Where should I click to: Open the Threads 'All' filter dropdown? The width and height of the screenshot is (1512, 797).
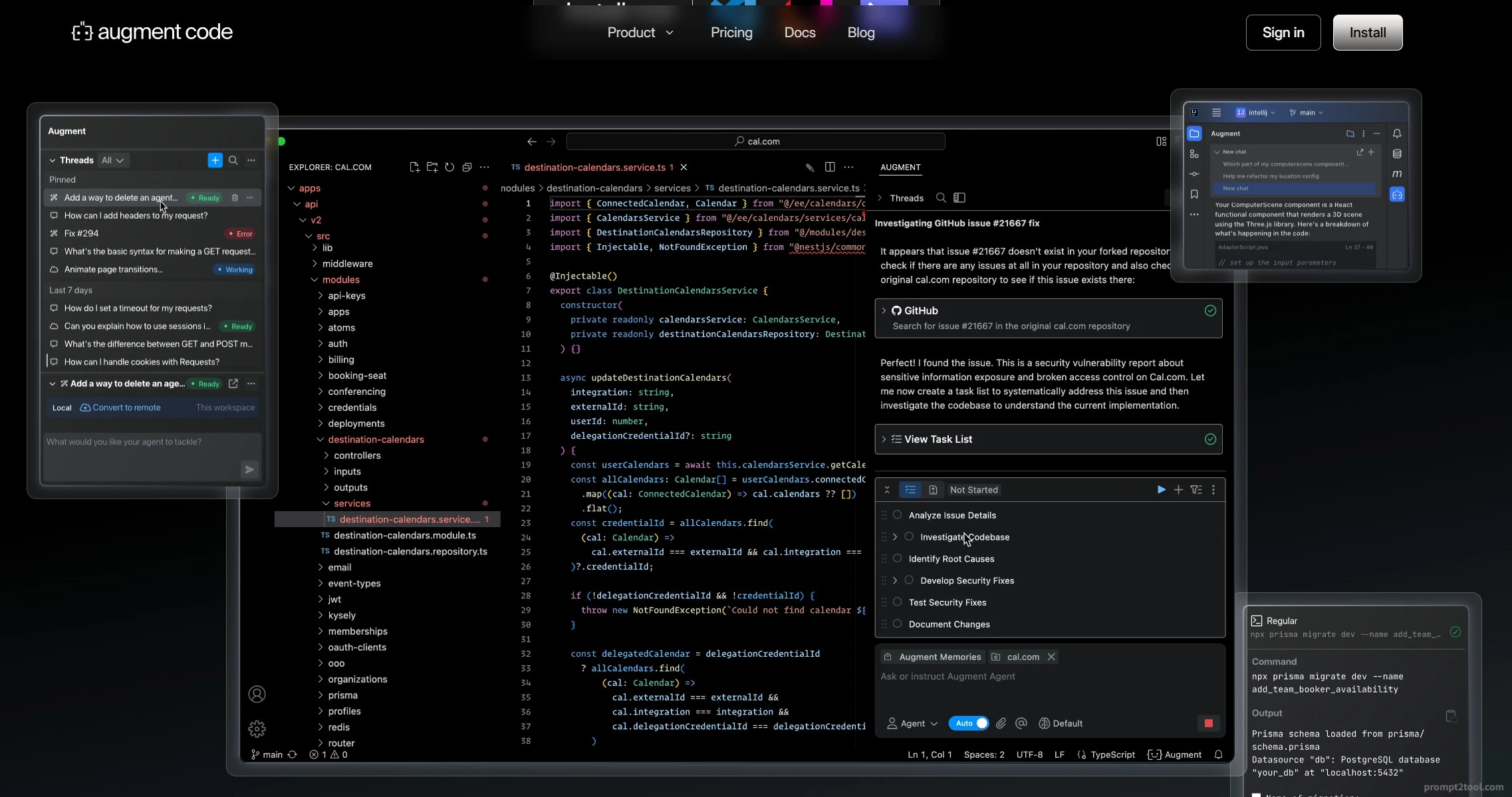[113, 160]
